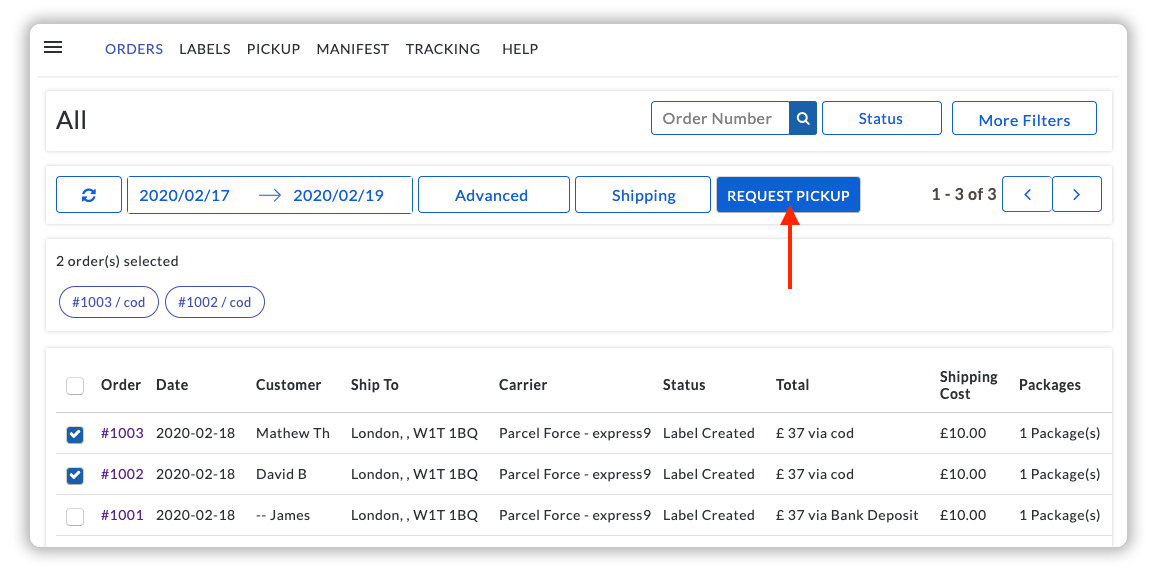Click customer name Mathew Th
The height and width of the screenshot is (574, 1154).
coord(293,433)
